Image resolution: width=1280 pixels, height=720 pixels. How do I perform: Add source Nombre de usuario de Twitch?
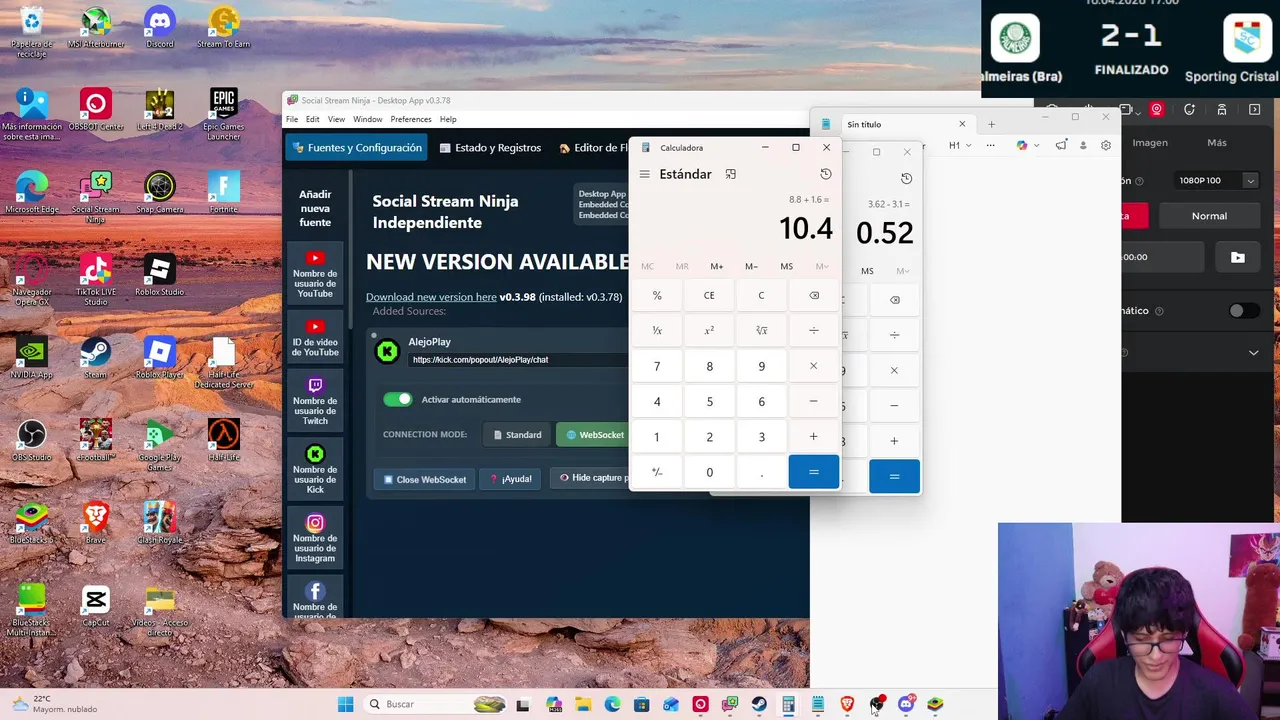[315, 402]
